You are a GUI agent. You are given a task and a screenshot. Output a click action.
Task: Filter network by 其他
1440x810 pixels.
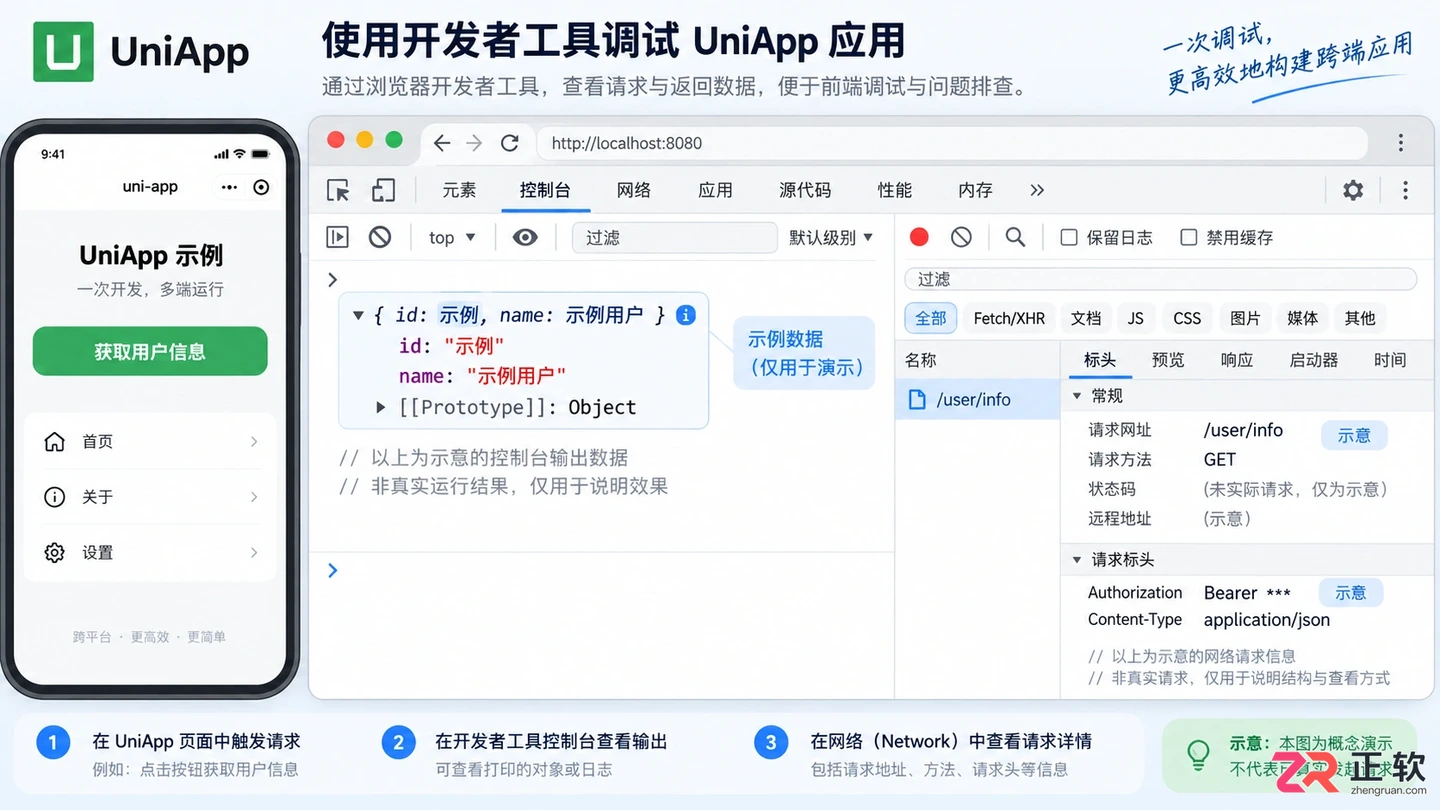click(x=1360, y=318)
